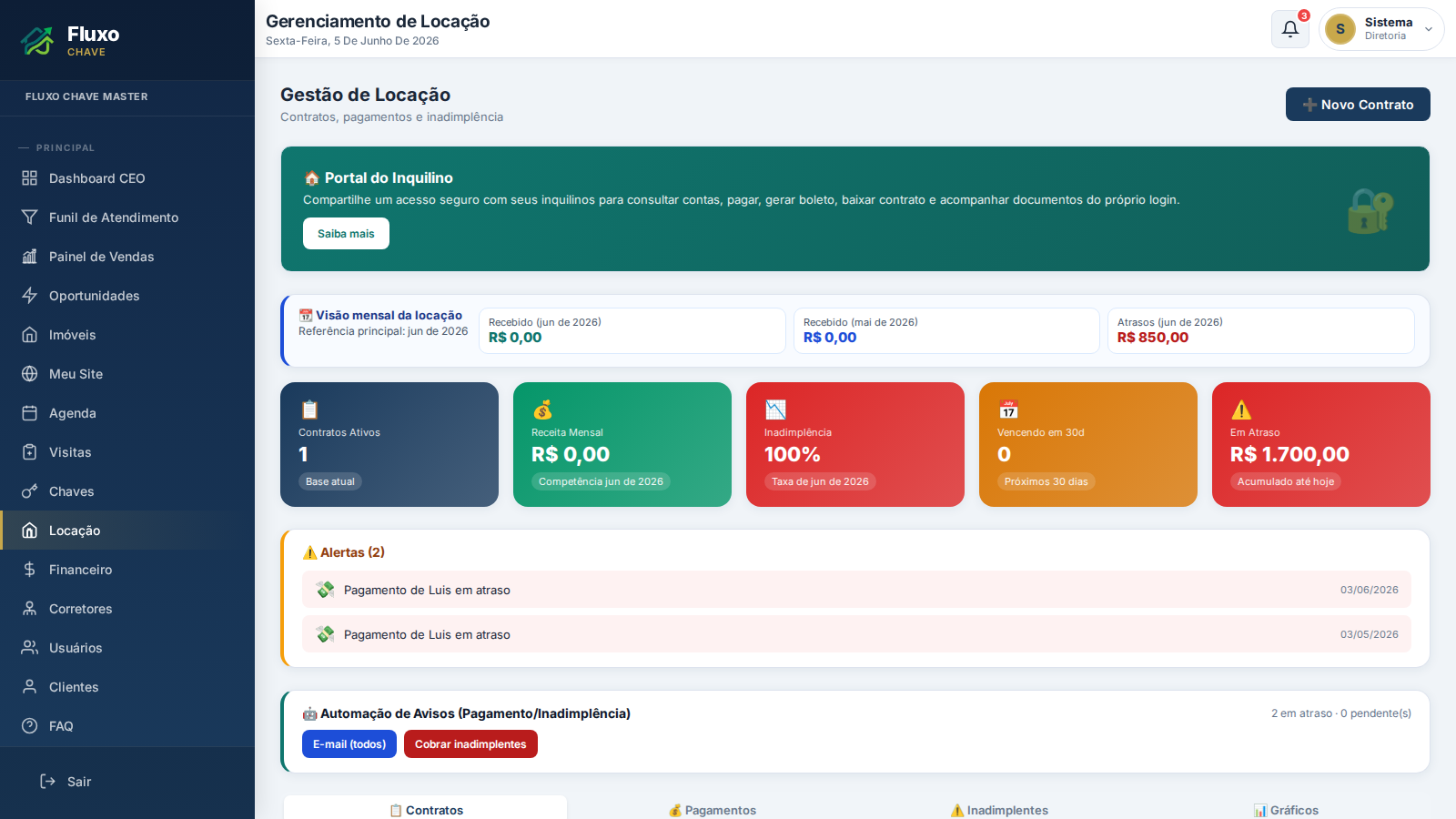Viewport: 1456px width, 819px height.
Task: Click the Chaves key icon
Action: coord(30,491)
